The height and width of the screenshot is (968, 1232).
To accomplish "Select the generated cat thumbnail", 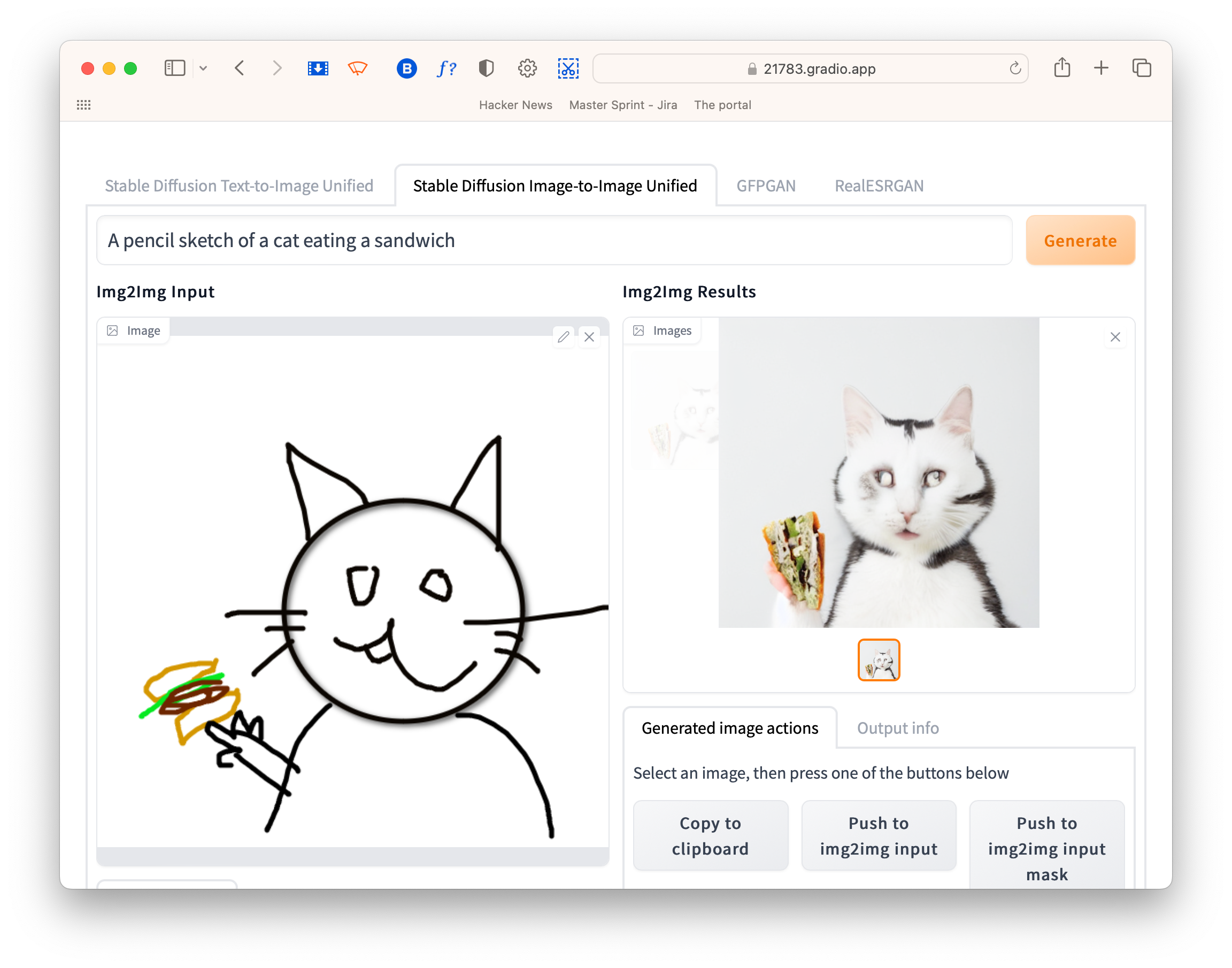I will point(879,660).
